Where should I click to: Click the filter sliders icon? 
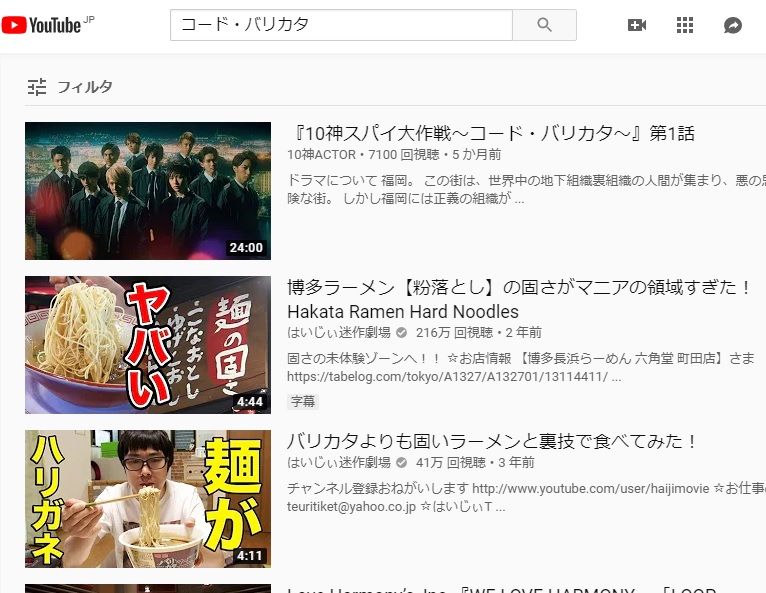coord(37,87)
